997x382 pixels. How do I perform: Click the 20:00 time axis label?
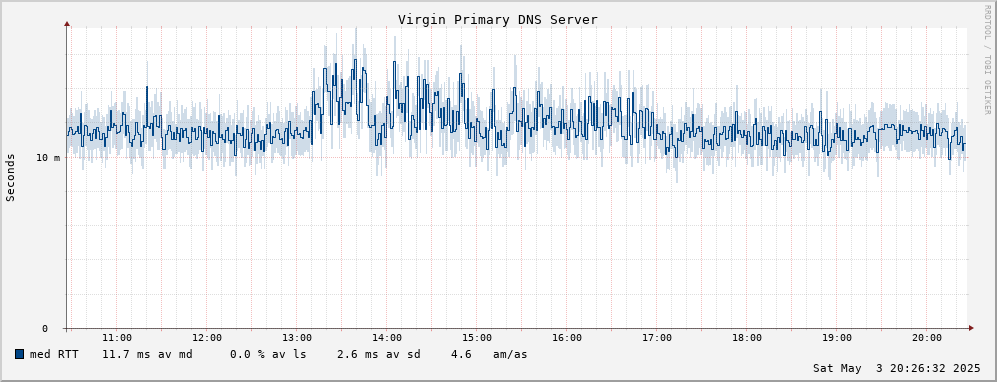tap(926, 338)
